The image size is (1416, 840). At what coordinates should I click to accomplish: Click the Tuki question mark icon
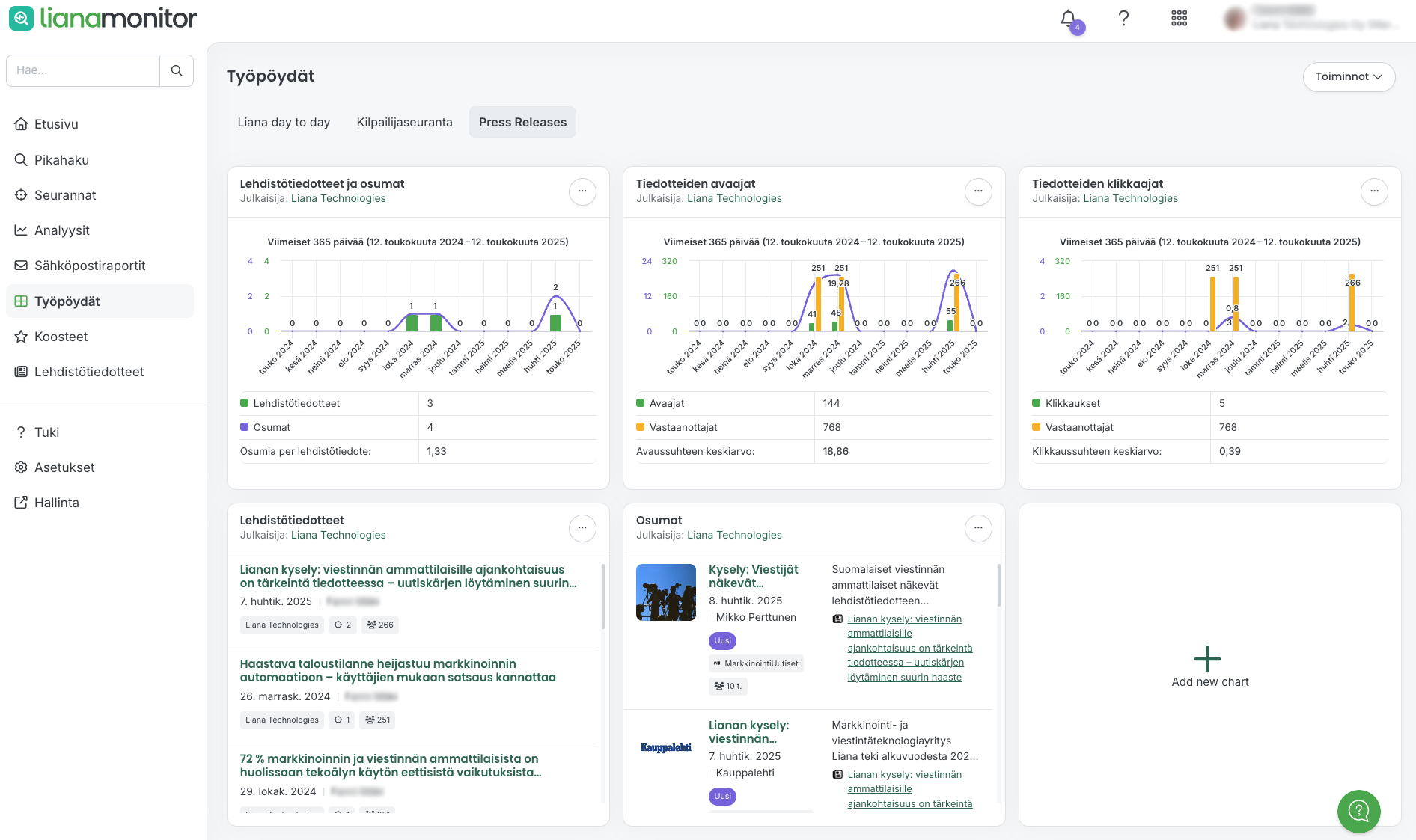tap(21, 432)
